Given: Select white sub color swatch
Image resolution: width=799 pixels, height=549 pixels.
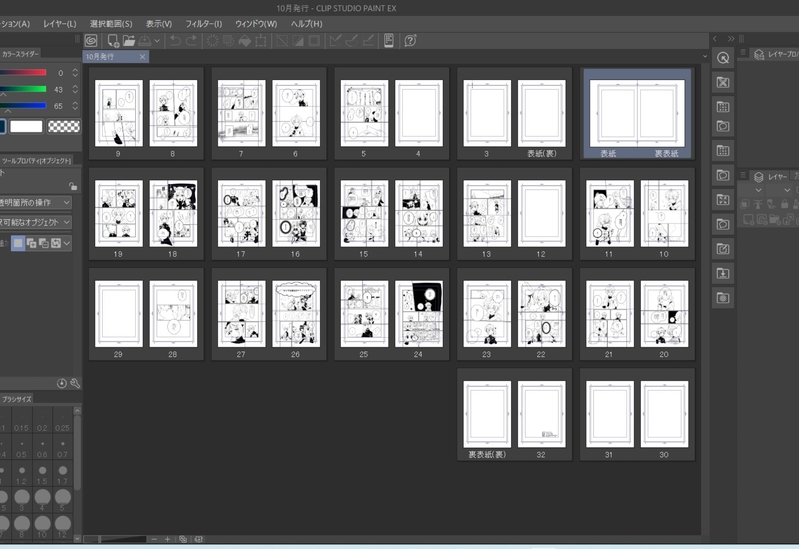Looking at the screenshot, I should tap(26, 126).
